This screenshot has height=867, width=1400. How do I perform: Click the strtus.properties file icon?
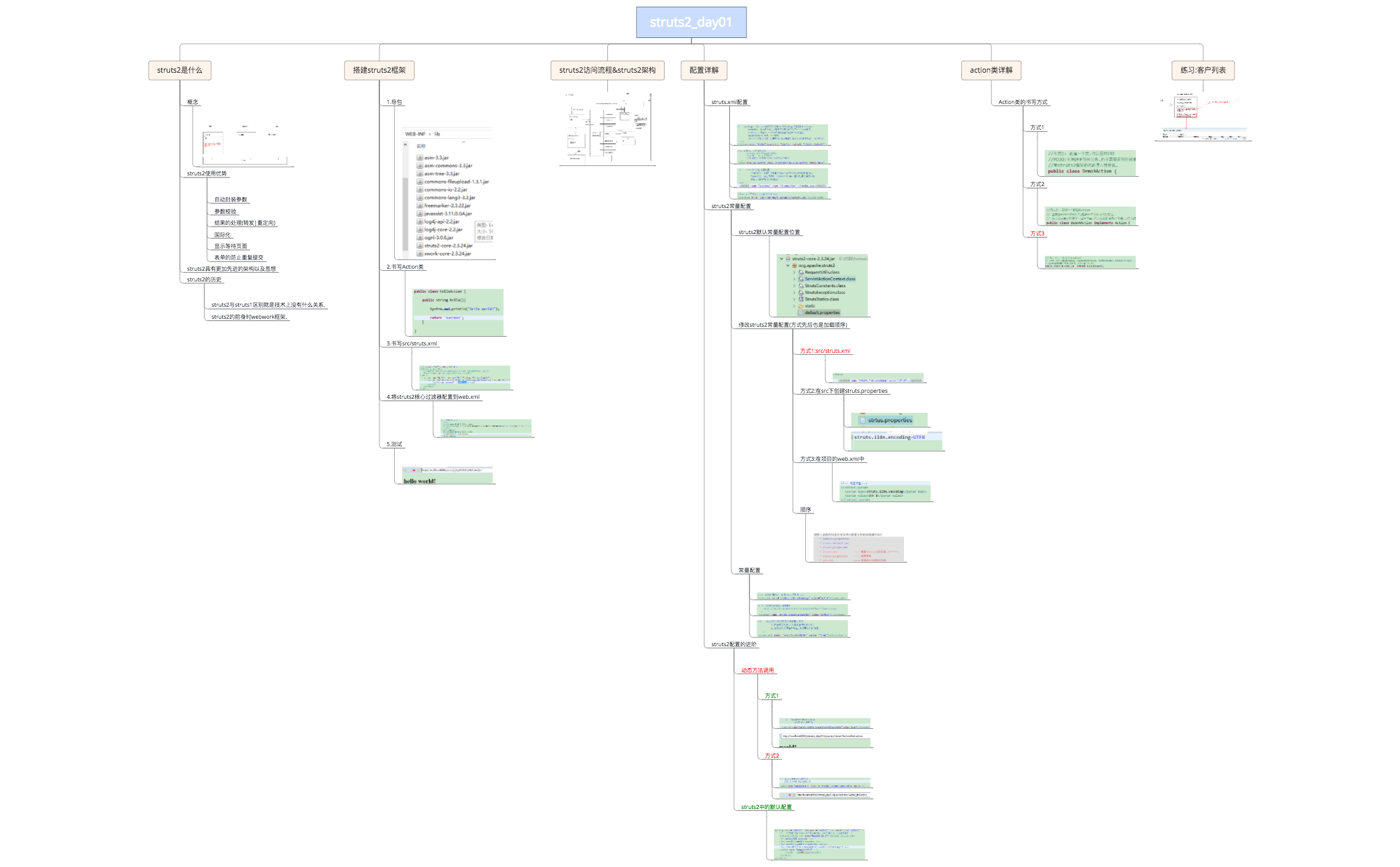pyautogui.click(x=862, y=420)
